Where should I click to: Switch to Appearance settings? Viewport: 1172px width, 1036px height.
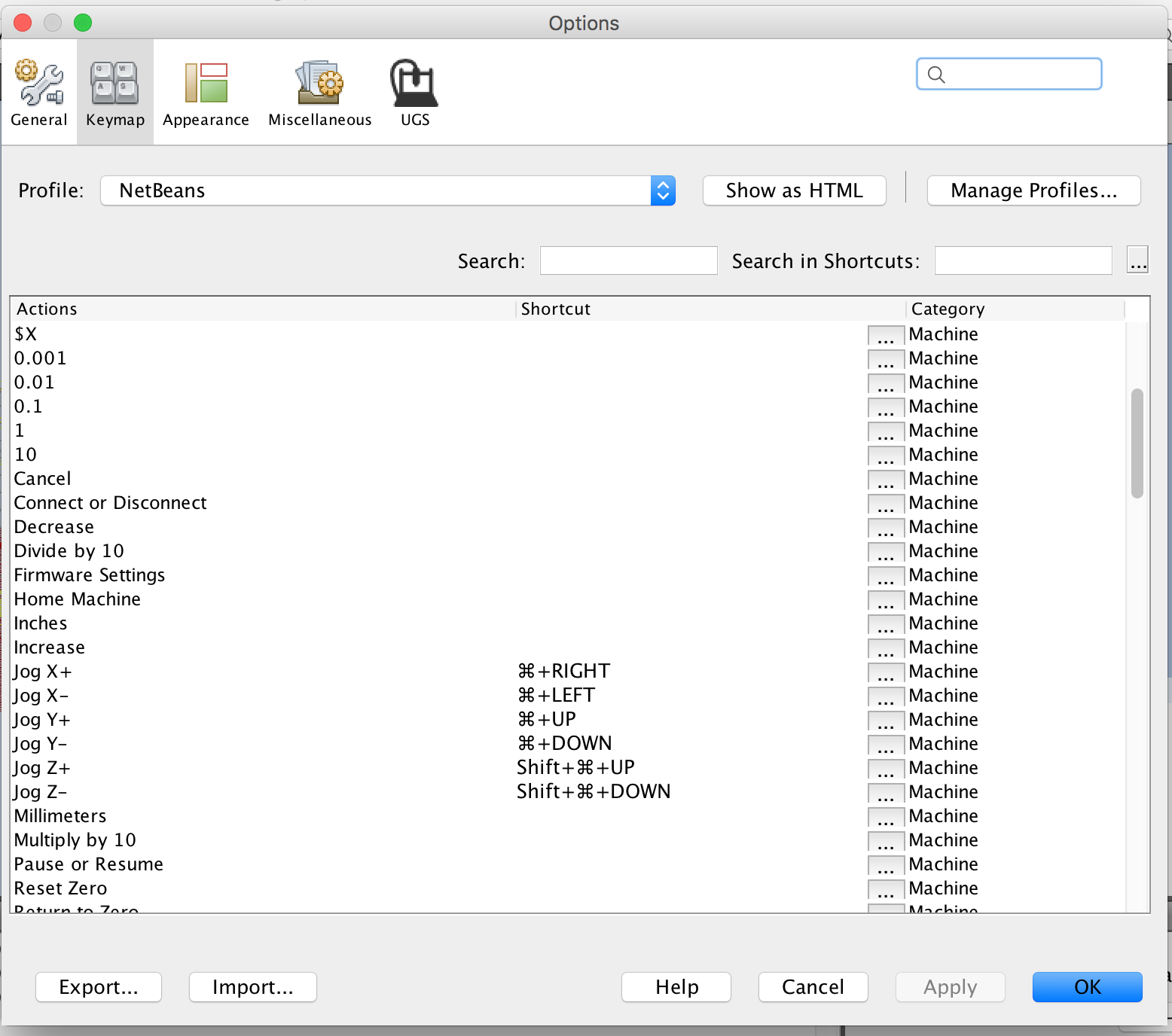click(205, 90)
